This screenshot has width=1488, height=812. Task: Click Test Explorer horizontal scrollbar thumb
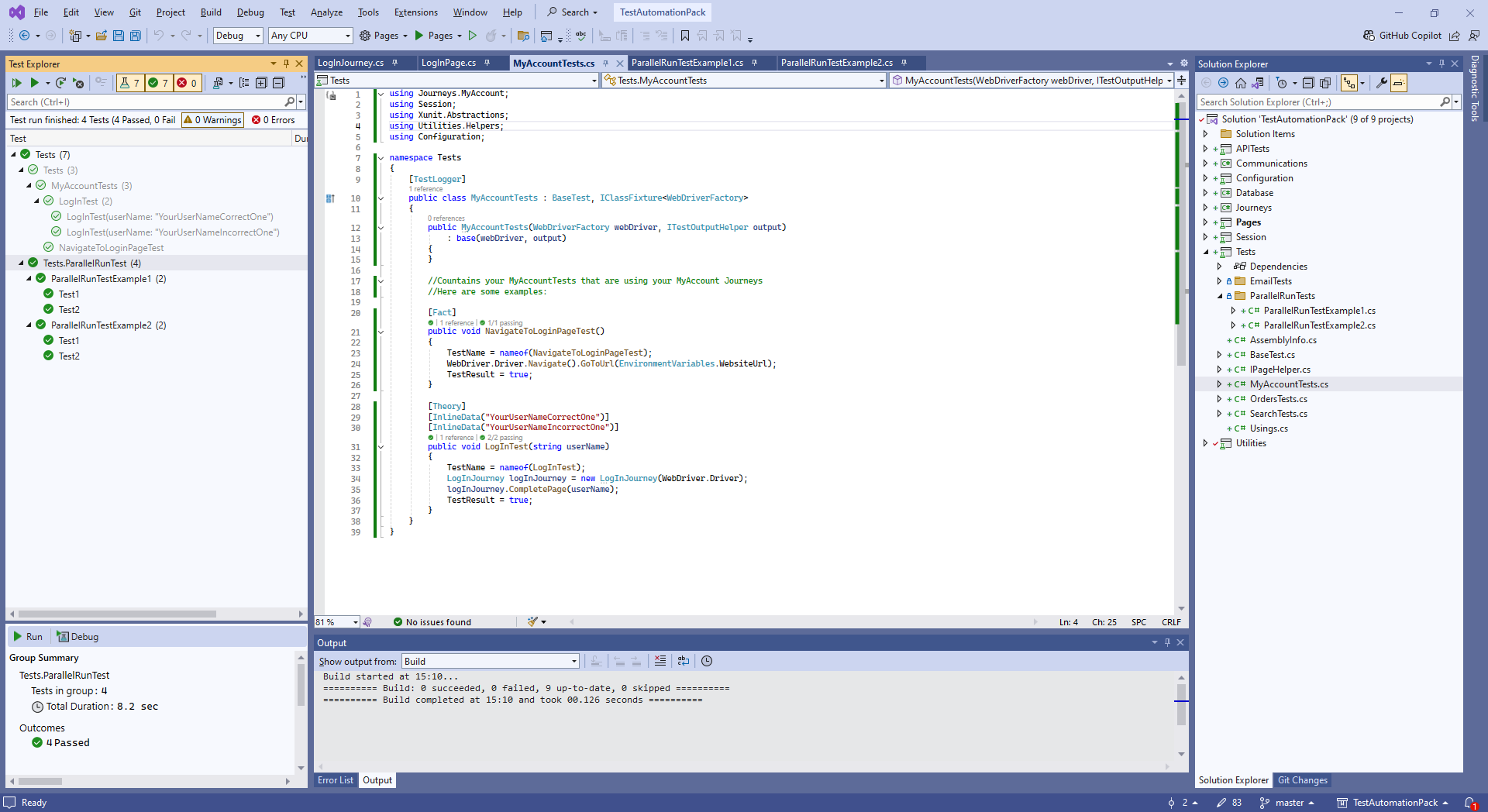click(117, 614)
